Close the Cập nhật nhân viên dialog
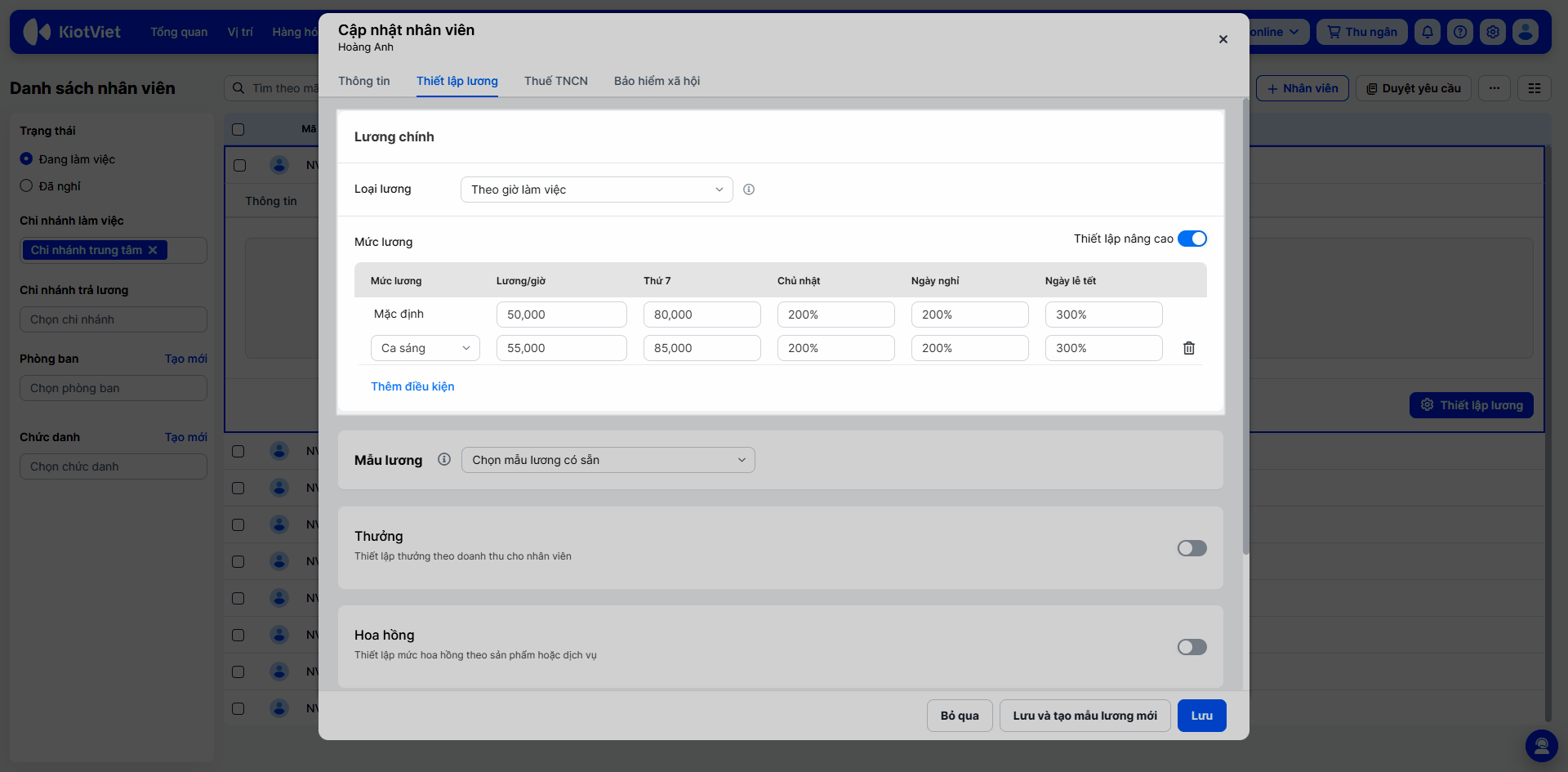Image resolution: width=1568 pixels, height=772 pixels. point(1223,39)
